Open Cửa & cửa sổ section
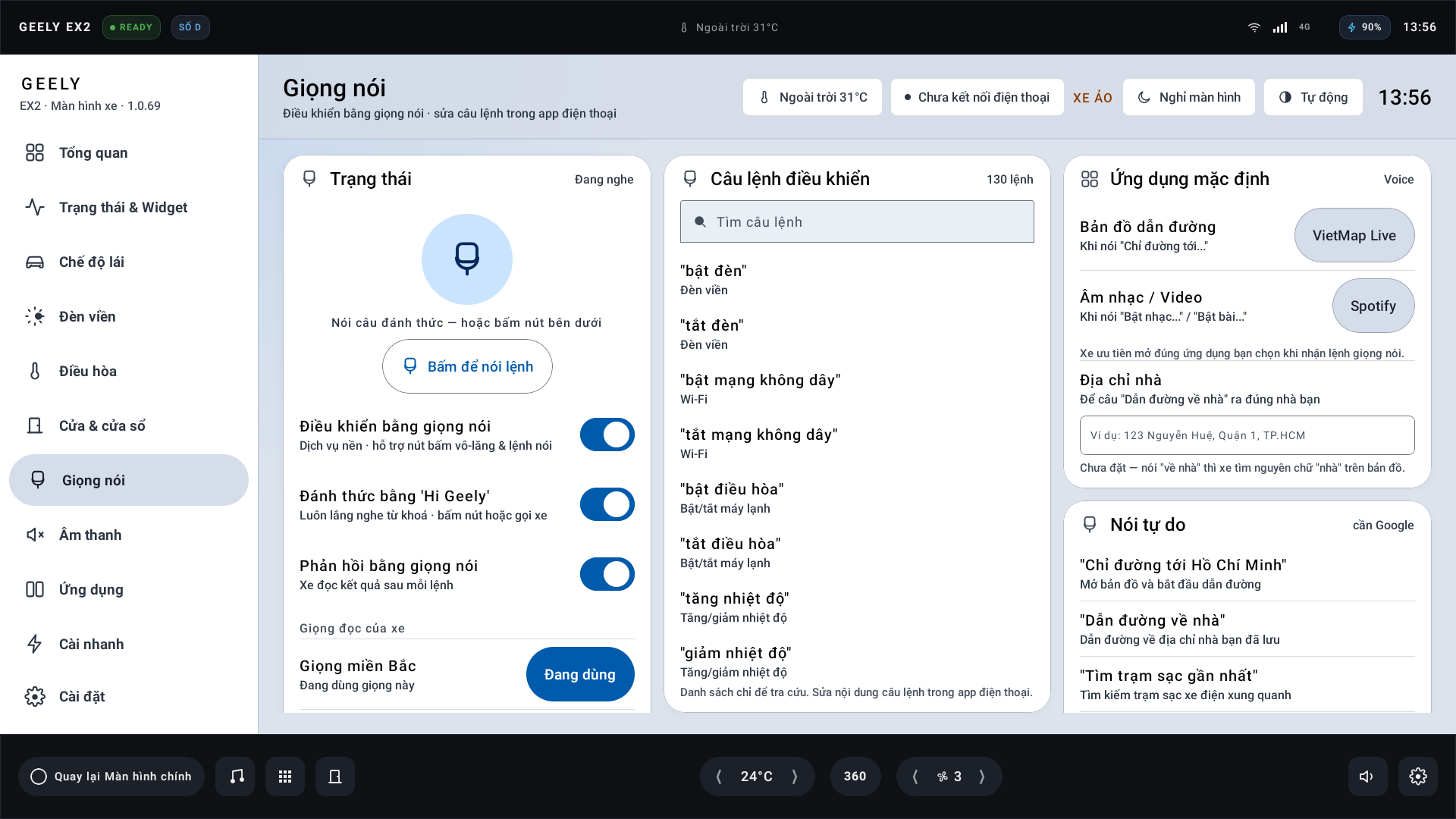 (129, 425)
